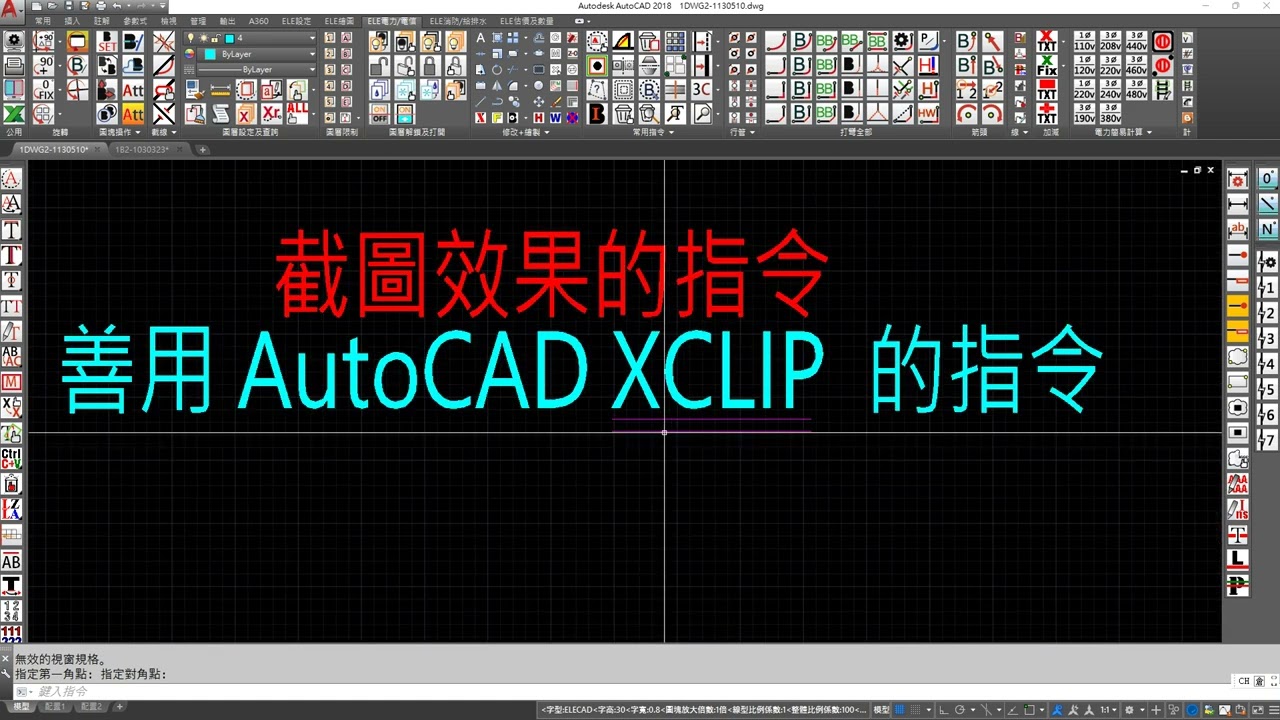Click the red ALL layers icon
Screen dimensions: 1280x720
[297, 113]
